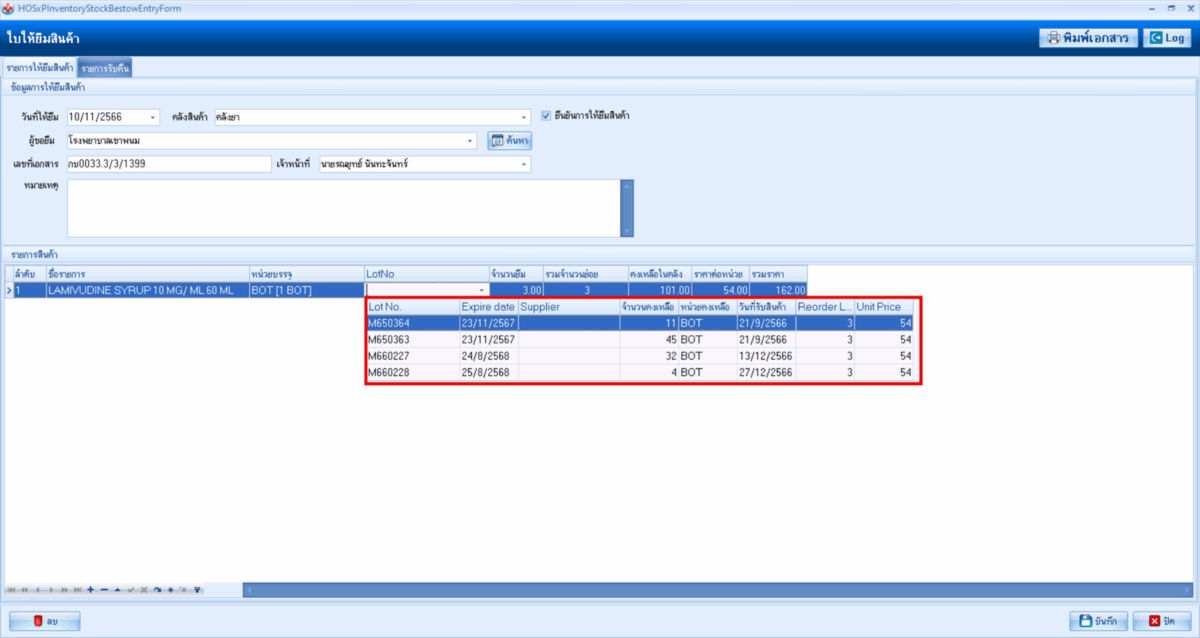Click the บันทึก save button

tap(1098, 621)
